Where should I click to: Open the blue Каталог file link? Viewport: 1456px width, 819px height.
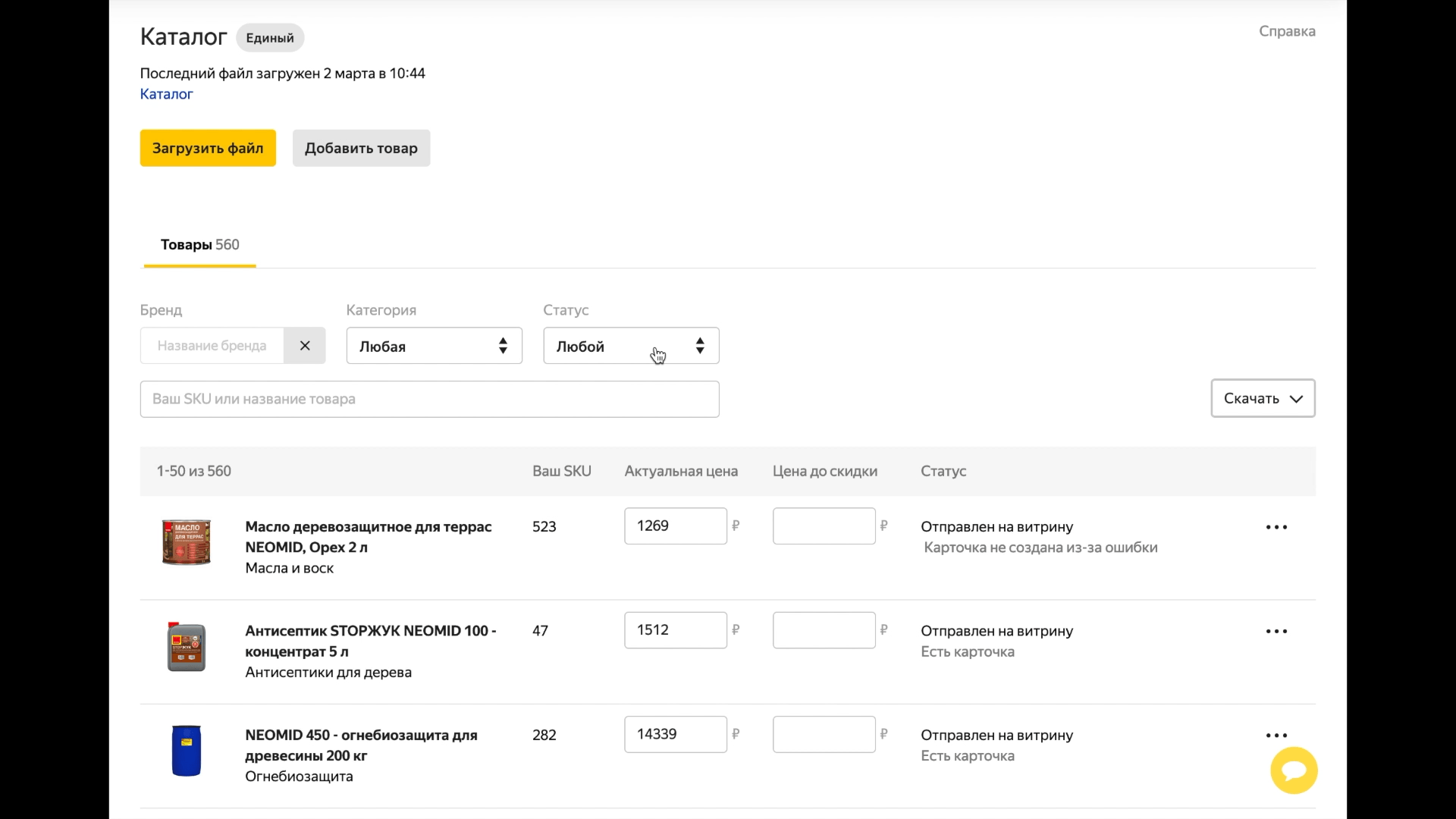tap(166, 94)
